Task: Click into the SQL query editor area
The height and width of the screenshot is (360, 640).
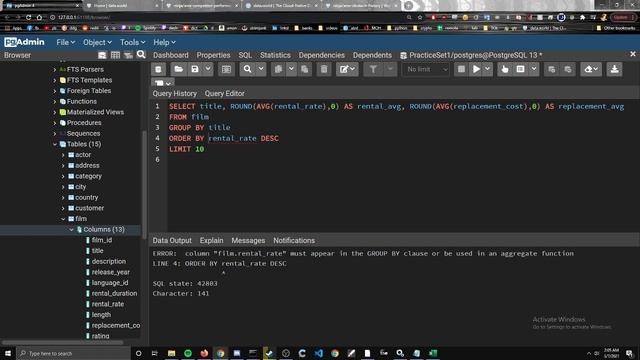Action: coord(402,166)
